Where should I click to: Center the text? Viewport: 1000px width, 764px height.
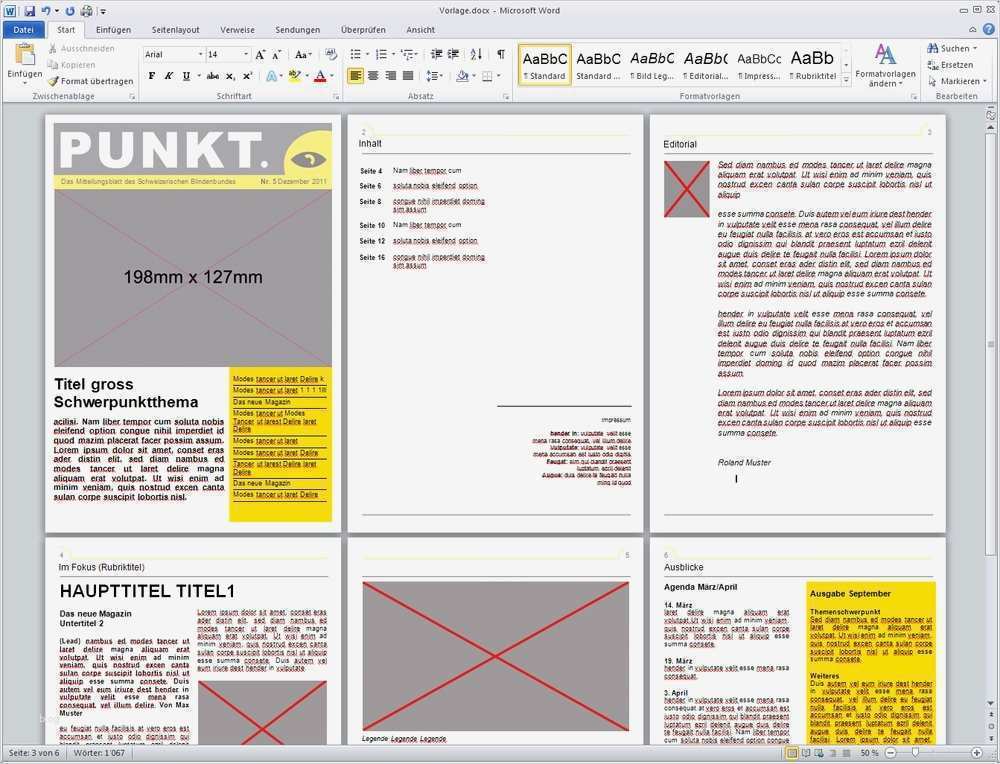click(x=373, y=76)
